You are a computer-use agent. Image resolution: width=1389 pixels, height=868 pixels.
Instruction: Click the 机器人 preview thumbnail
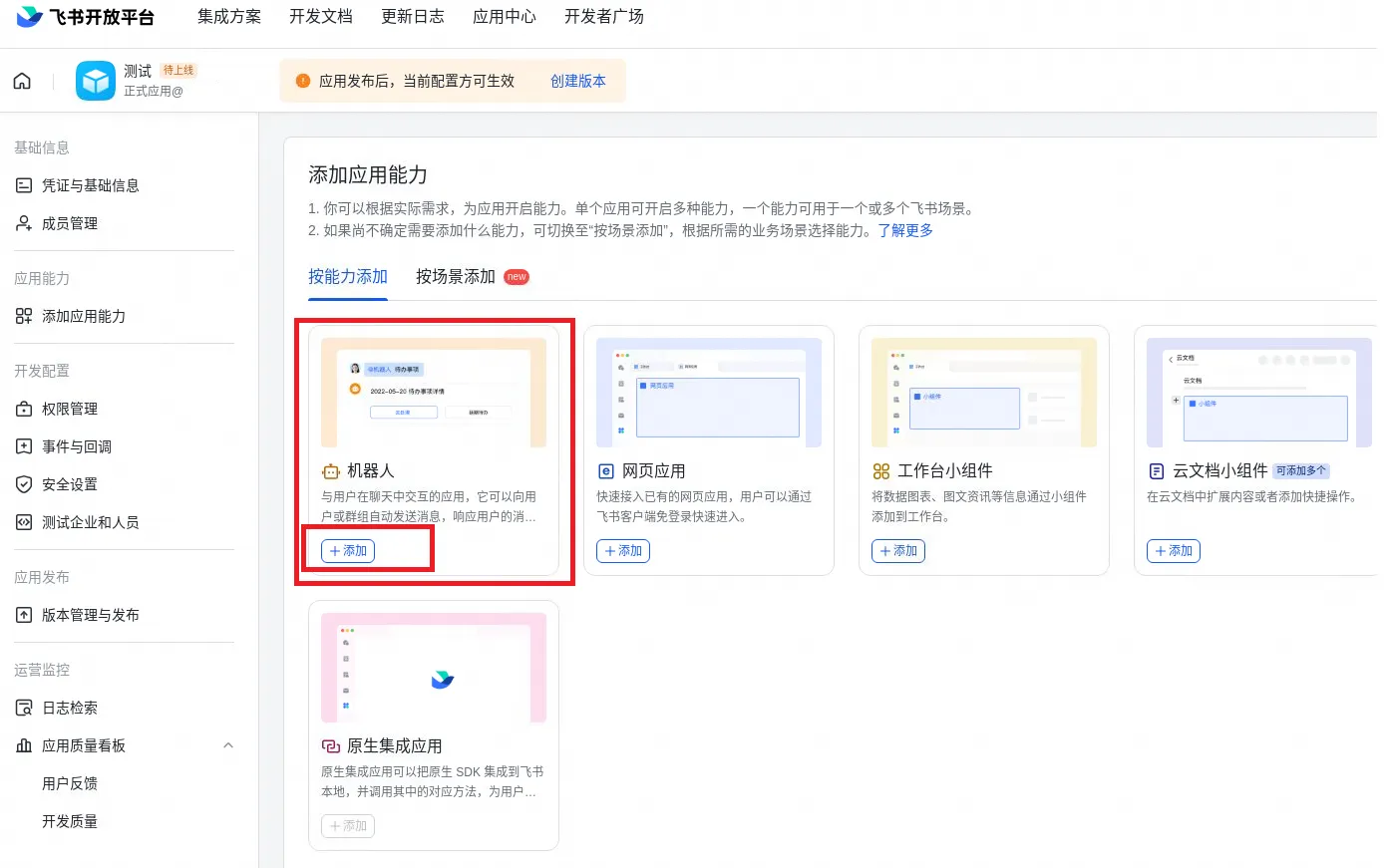[x=434, y=393]
